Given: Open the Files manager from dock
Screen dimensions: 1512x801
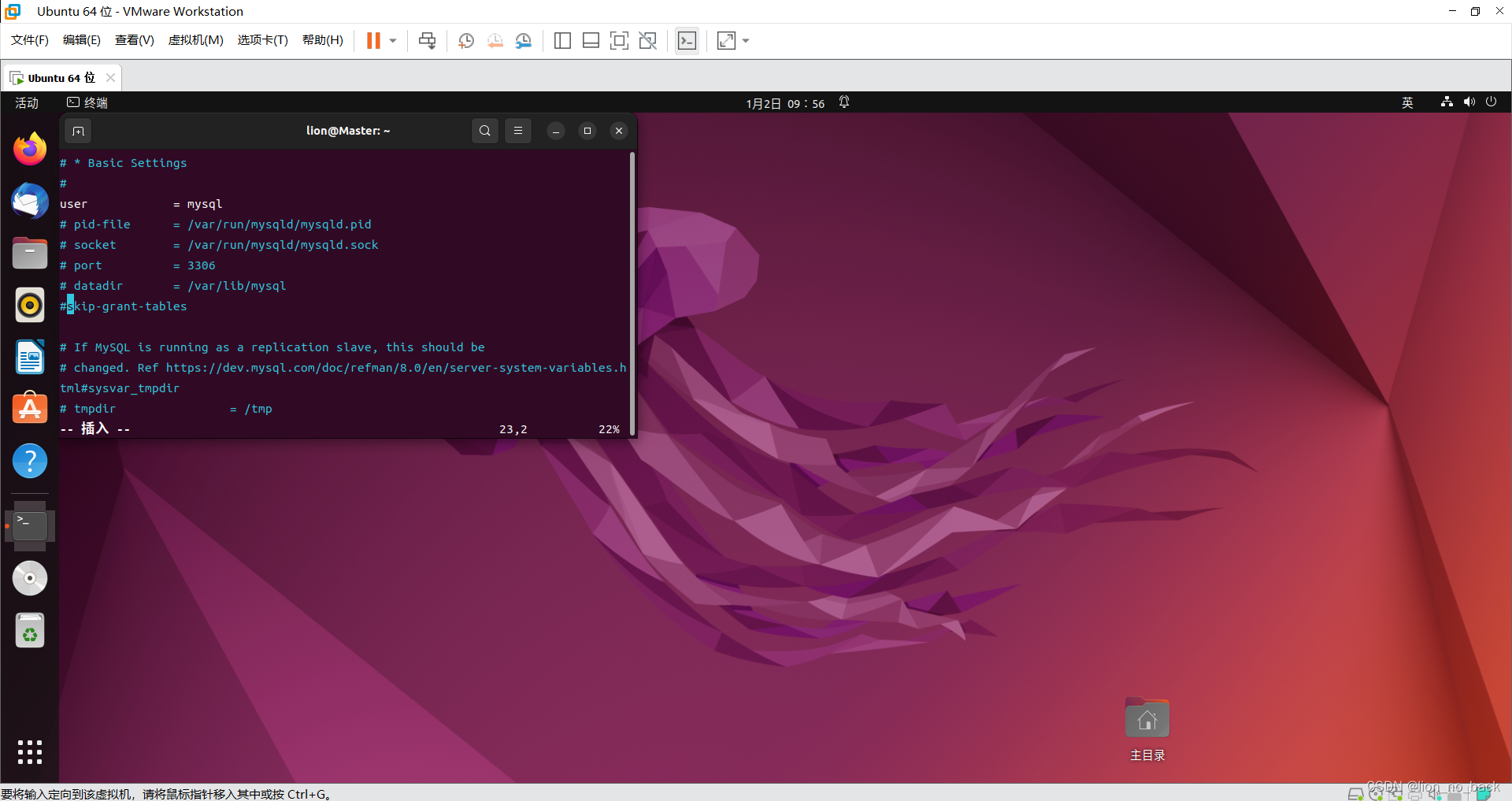Looking at the screenshot, I should point(30,253).
